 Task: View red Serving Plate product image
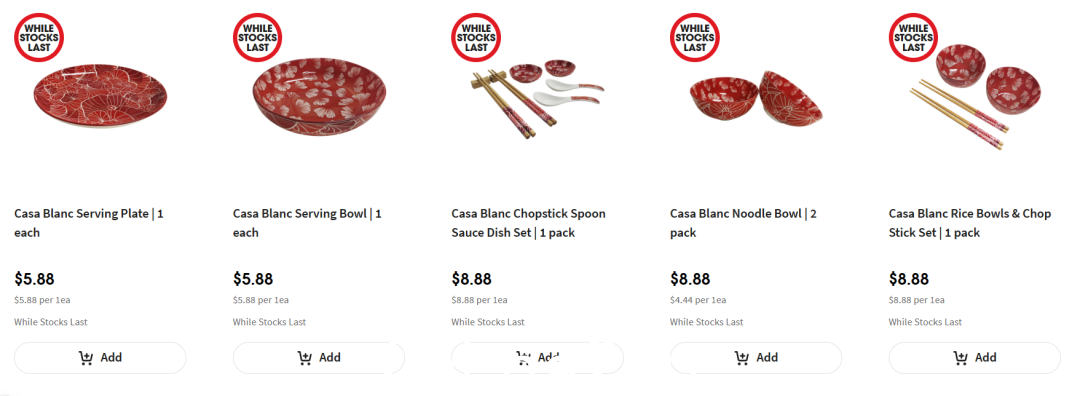pos(101,97)
